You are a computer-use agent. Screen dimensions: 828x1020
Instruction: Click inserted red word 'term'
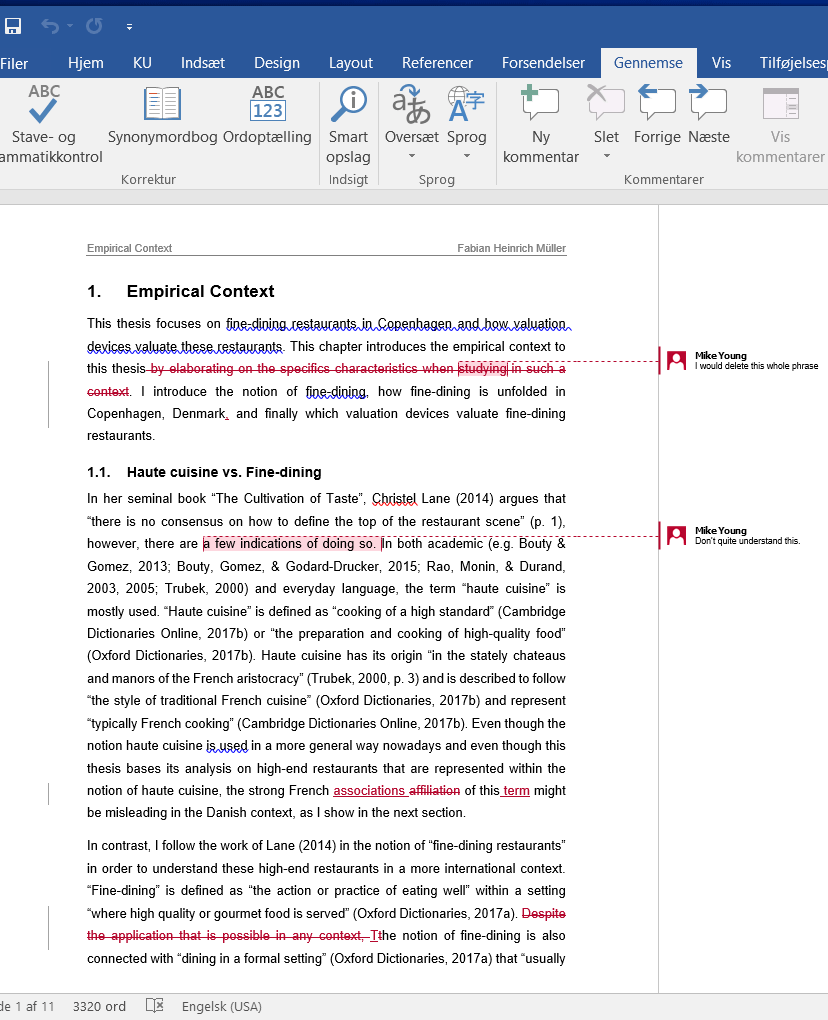(516, 791)
